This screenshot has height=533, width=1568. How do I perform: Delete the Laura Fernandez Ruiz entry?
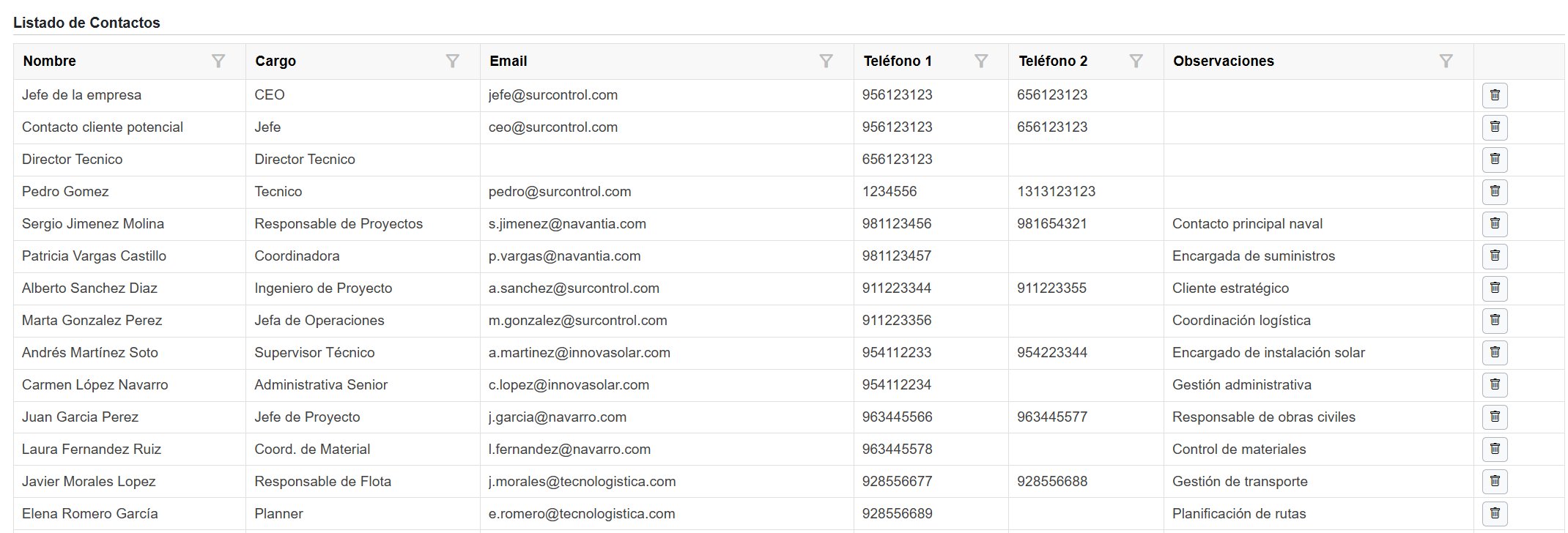[1495, 450]
